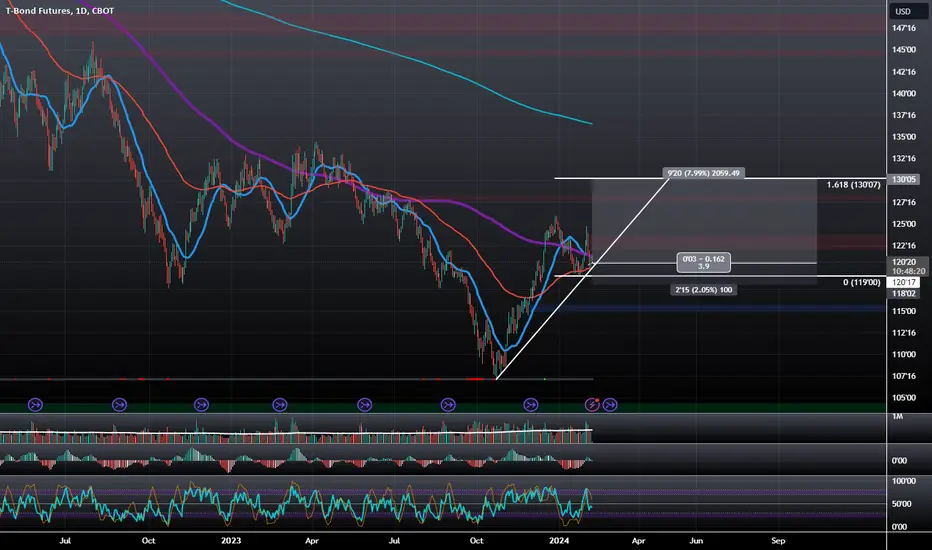Click the 9'20 (7.99%) 2059.49 target label
Viewport: 932px width, 550px height.
click(x=703, y=173)
